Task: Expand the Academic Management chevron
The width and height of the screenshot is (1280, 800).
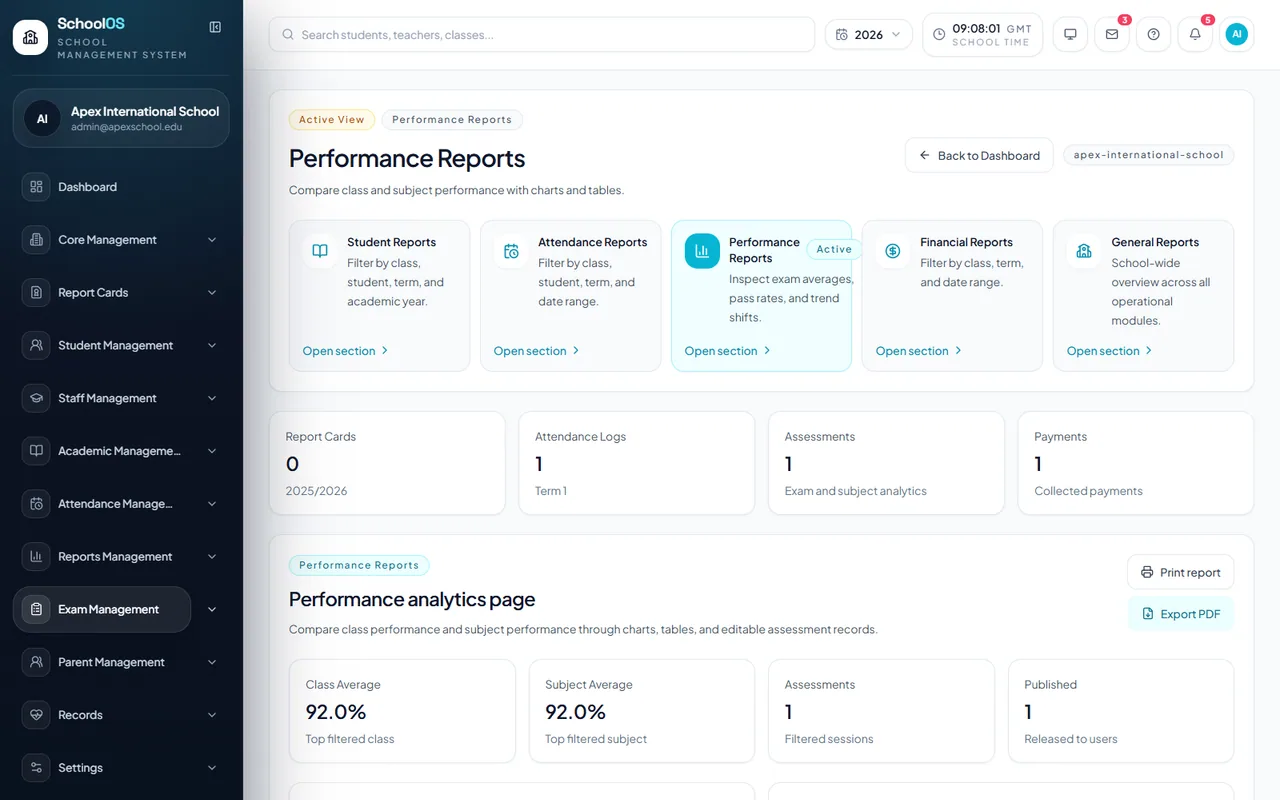Action: (212, 451)
